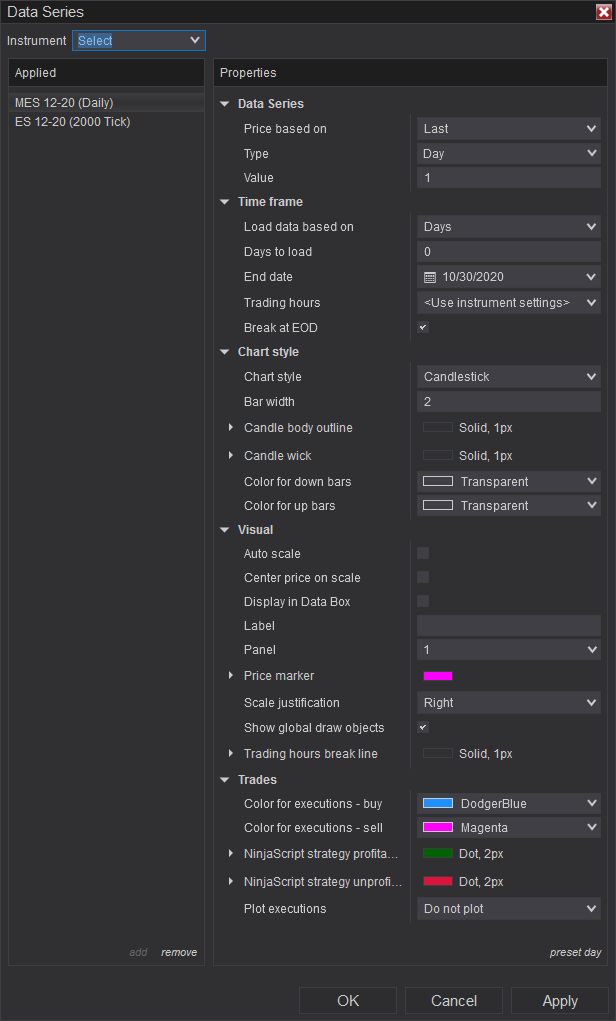This screenshot has width=616, height=1021.
Task: Expand Trading hours break line options
Action: 231,753
